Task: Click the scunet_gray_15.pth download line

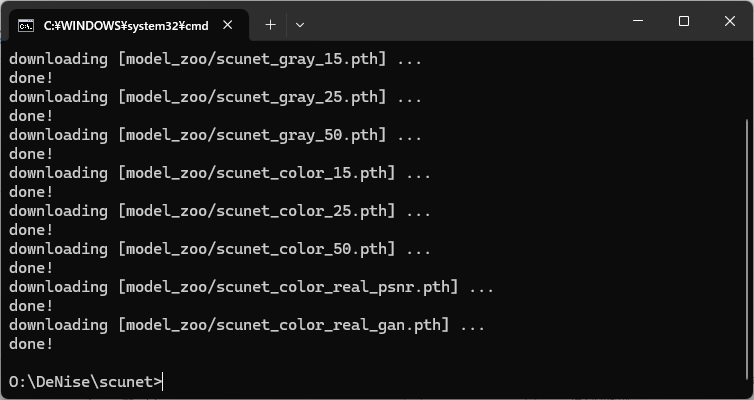Action: (x=215, y=59)
